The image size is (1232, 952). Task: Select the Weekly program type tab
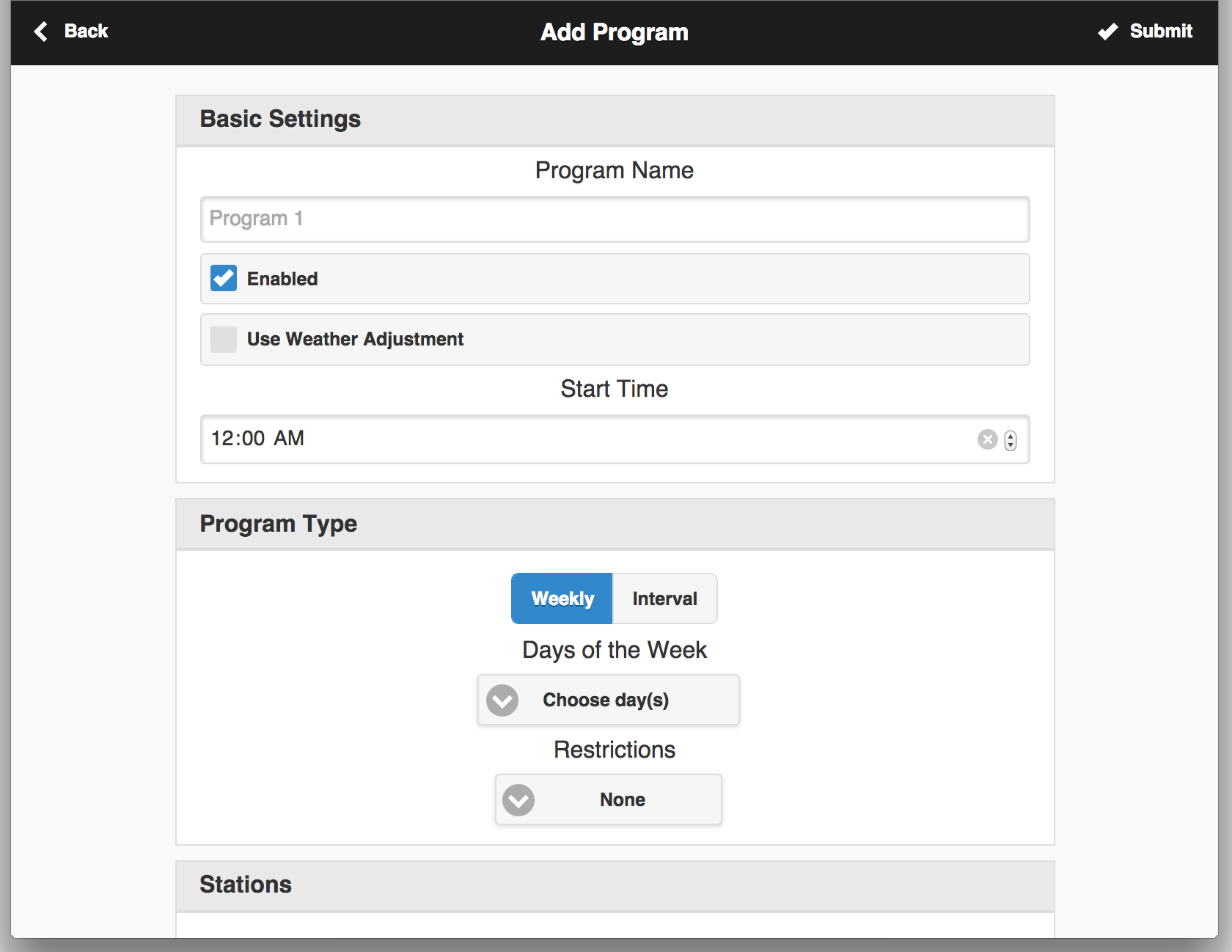point(562,599)
